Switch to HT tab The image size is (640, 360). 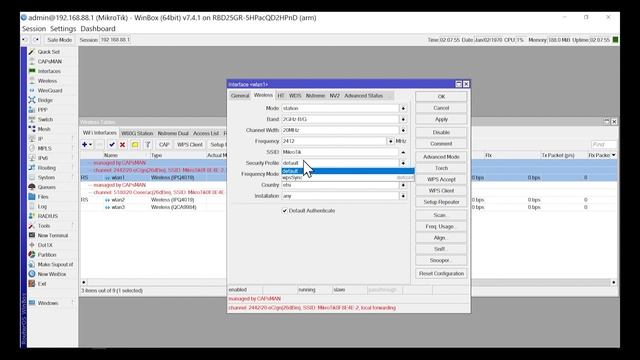point(281,96)
